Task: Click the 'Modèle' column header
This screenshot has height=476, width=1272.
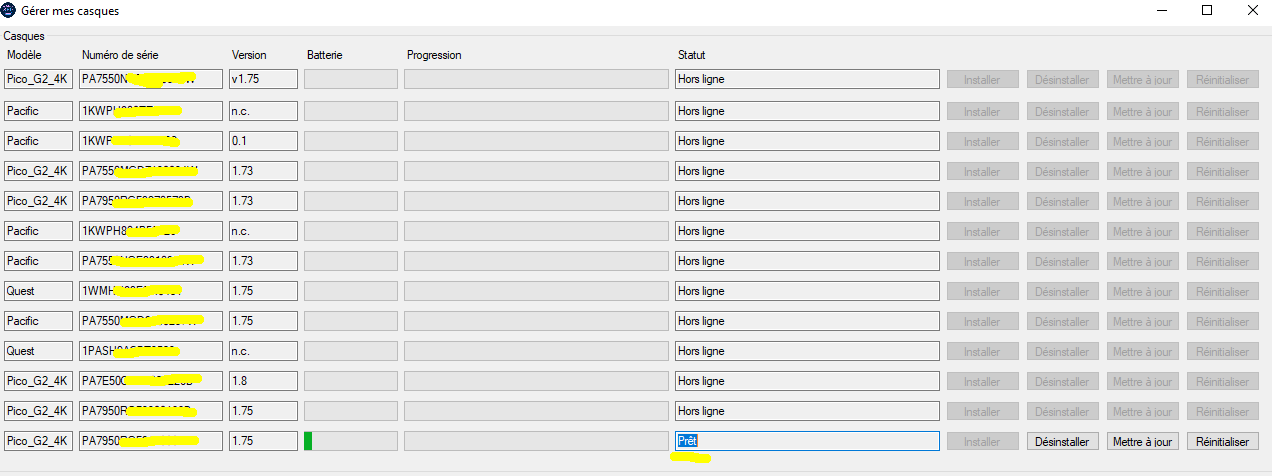Action: click(x=23, y=55)
